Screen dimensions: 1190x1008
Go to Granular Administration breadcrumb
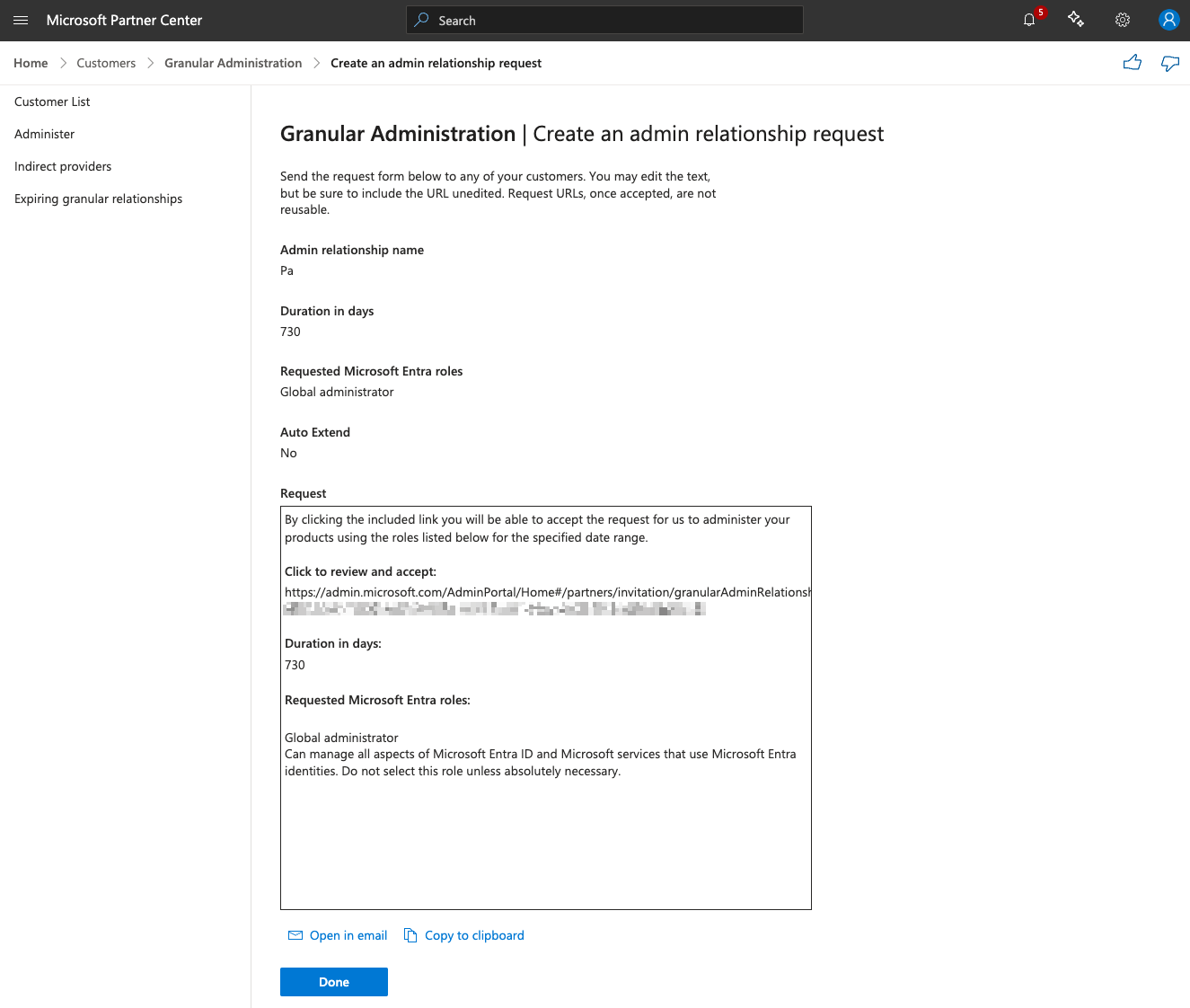coord(233,63)
